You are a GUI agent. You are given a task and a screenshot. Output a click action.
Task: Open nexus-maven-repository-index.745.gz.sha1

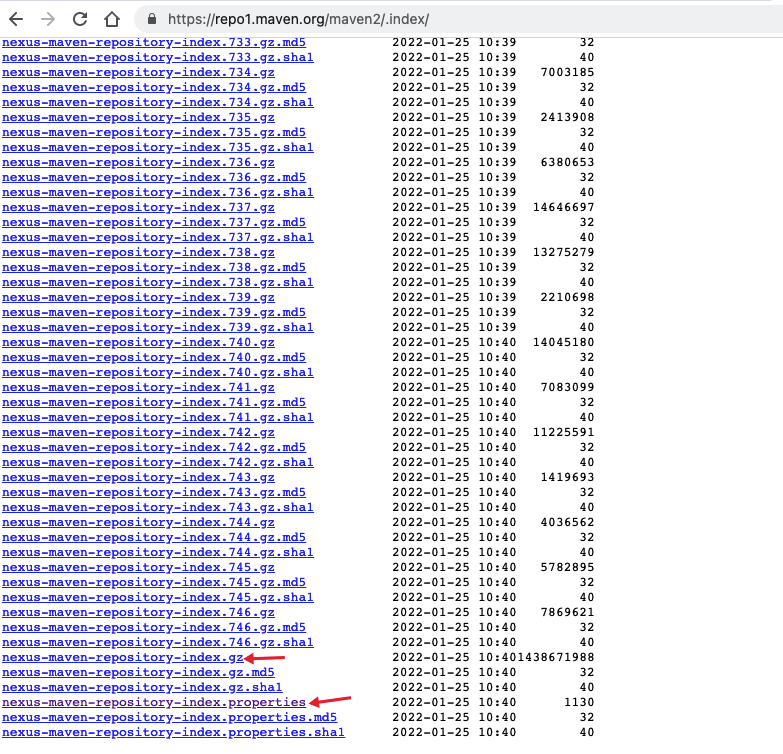[158, 597]
